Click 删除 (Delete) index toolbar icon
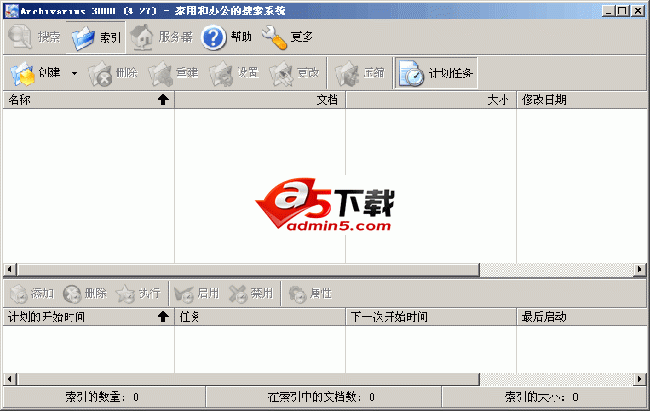The image size is (650, 411). 113,73
